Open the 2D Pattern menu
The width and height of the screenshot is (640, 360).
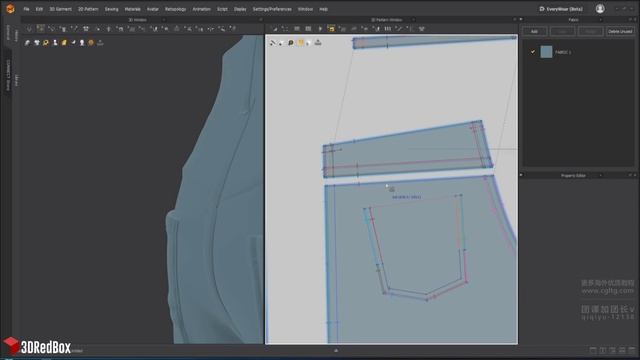(88, 9)
